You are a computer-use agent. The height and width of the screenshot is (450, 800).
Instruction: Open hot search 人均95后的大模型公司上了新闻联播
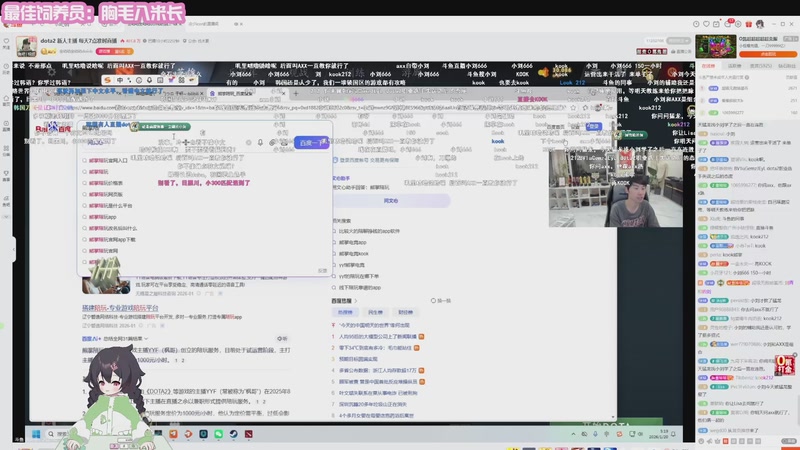(378, 337)
